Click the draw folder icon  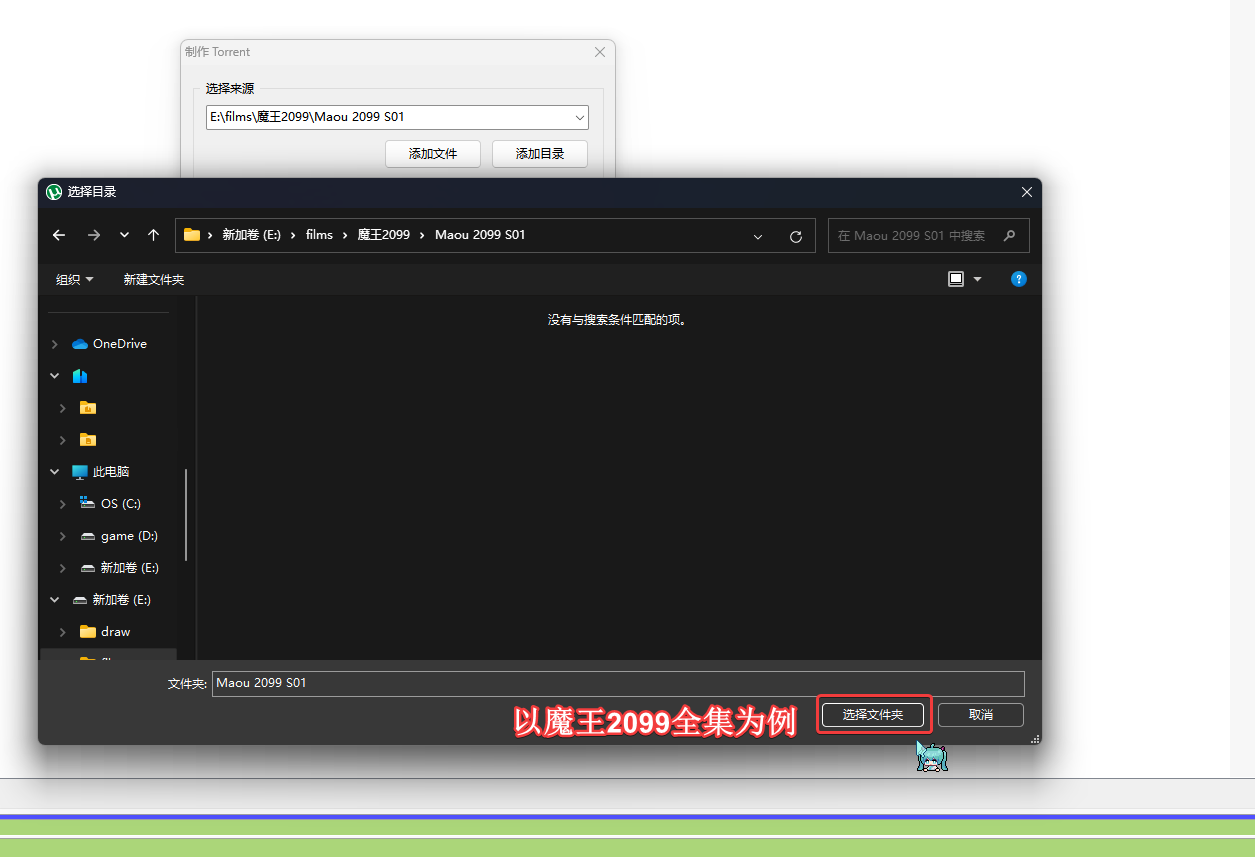click(88, 632)
